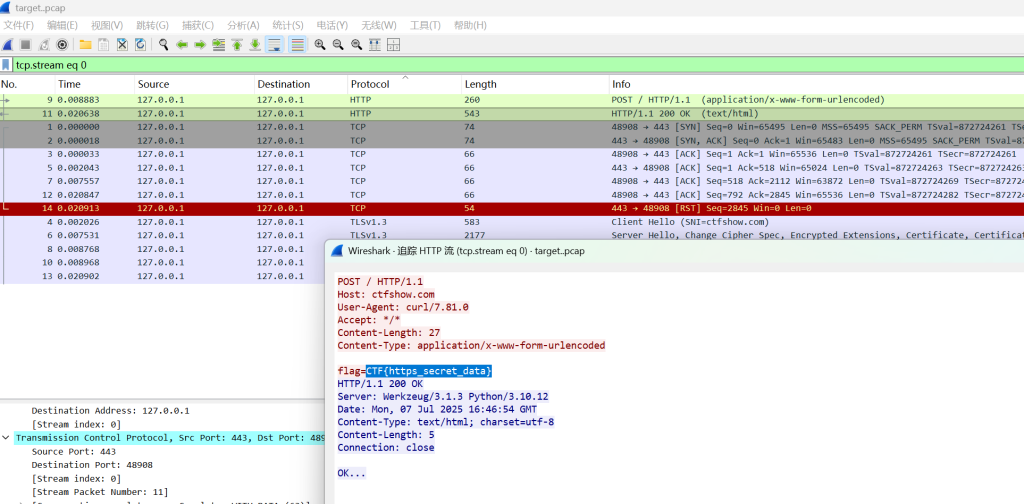This screenshot has width=1024, height=504.
Task: Click the display filter bookmark icon
Action: coord(7,65)
